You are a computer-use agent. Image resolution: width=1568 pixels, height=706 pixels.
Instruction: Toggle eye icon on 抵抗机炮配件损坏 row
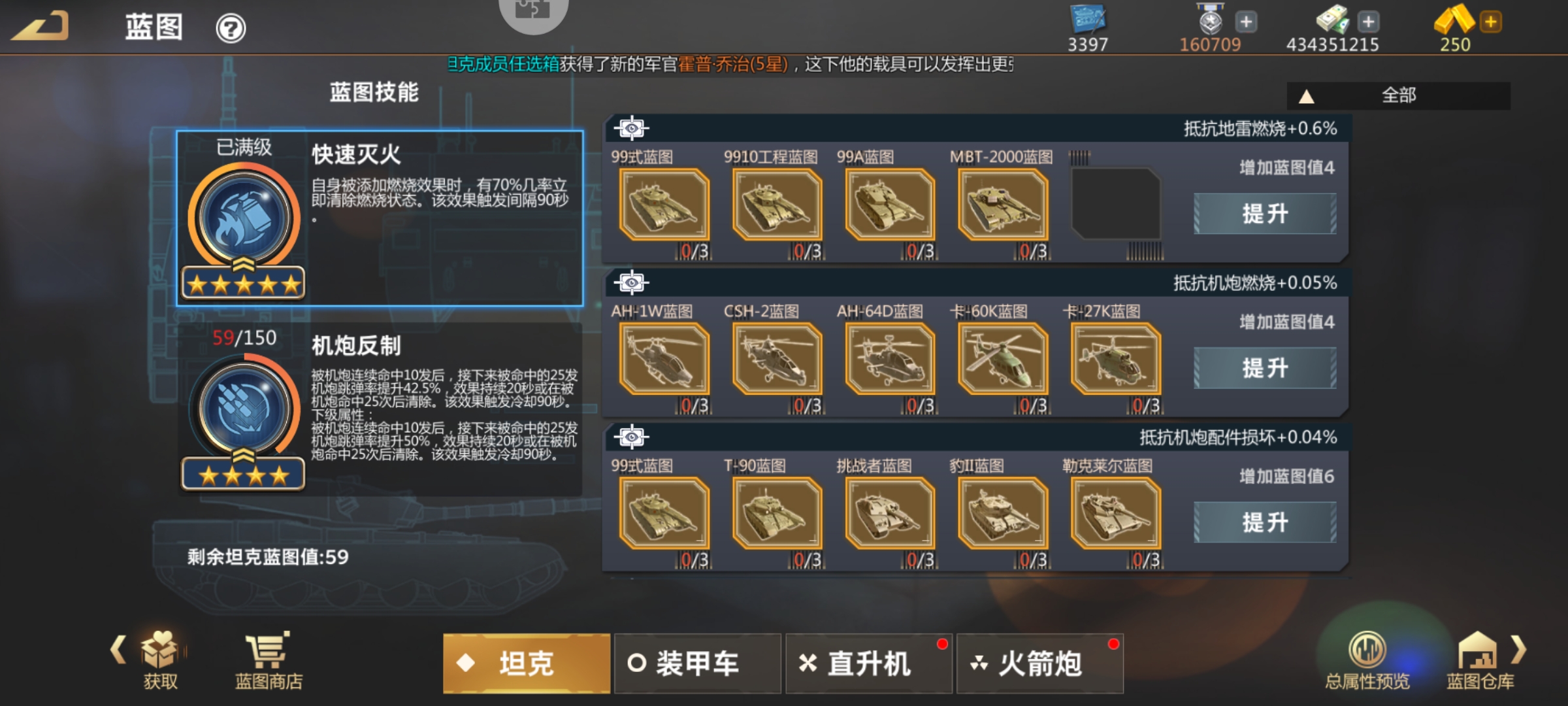(631, 437)
